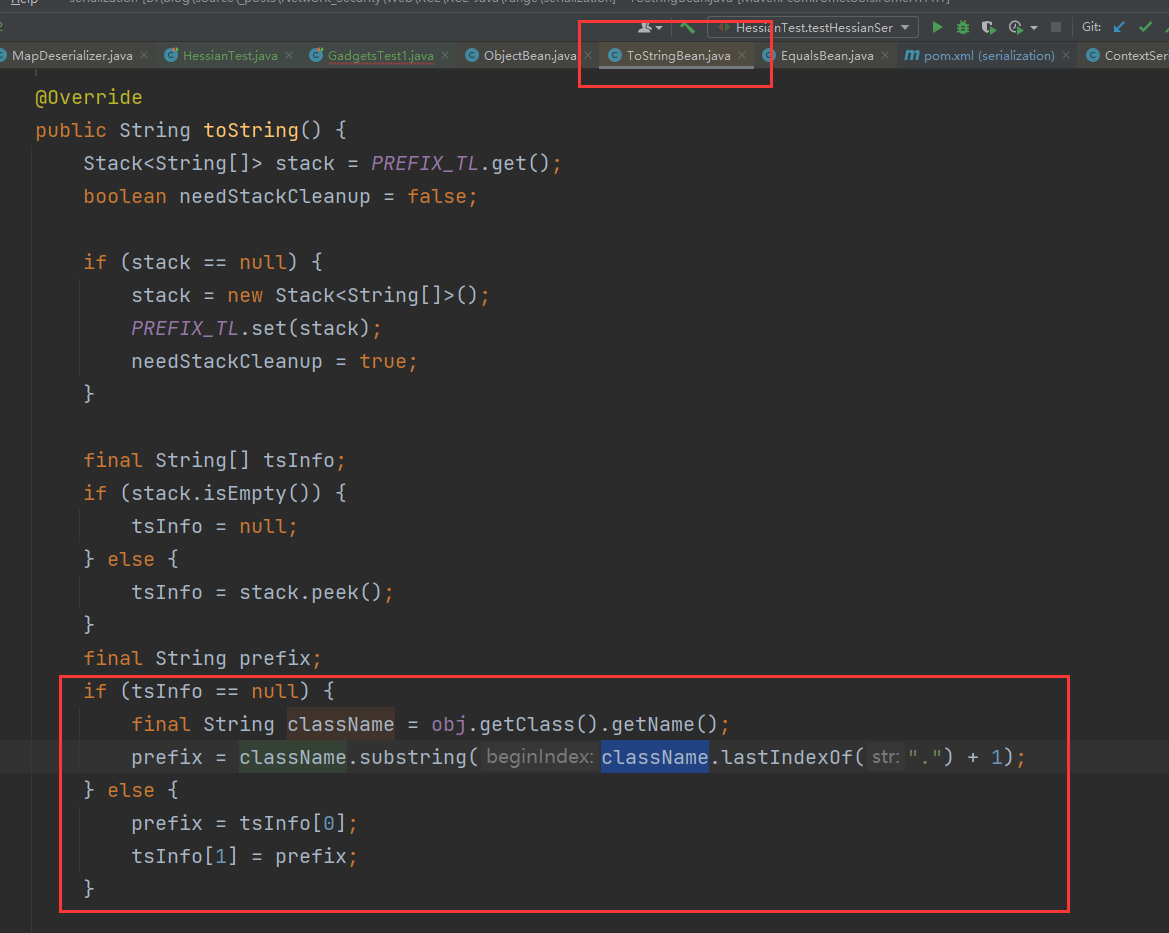Switch to the EqualsBean.java tab
1169x933 pixels.
826,56
